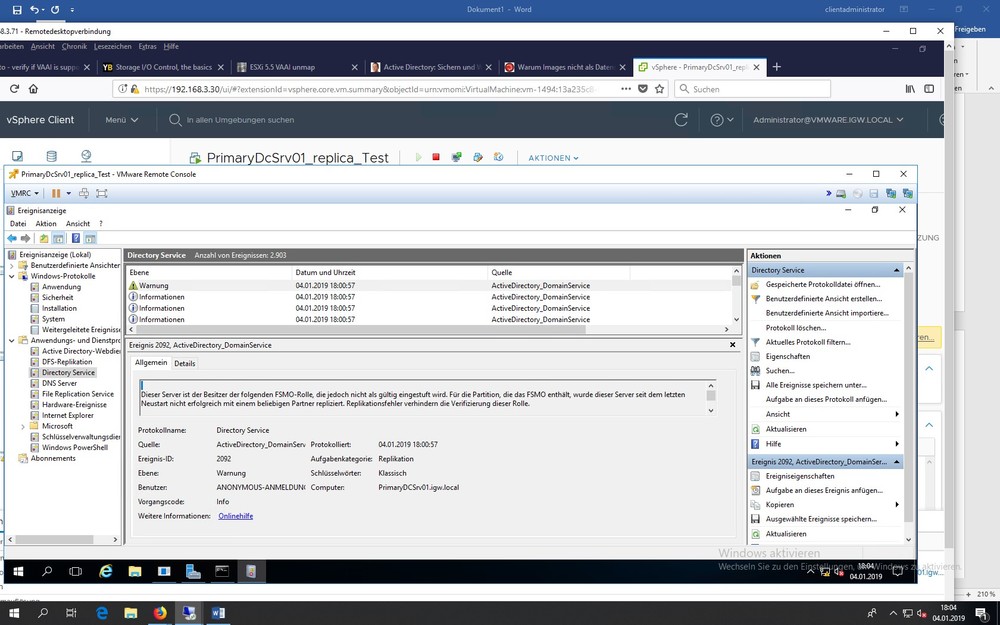Expand Benutzerdefinierte Ansichten in the tree
The width and height of the screenshot is (1000, 625).
pos(12,265)
